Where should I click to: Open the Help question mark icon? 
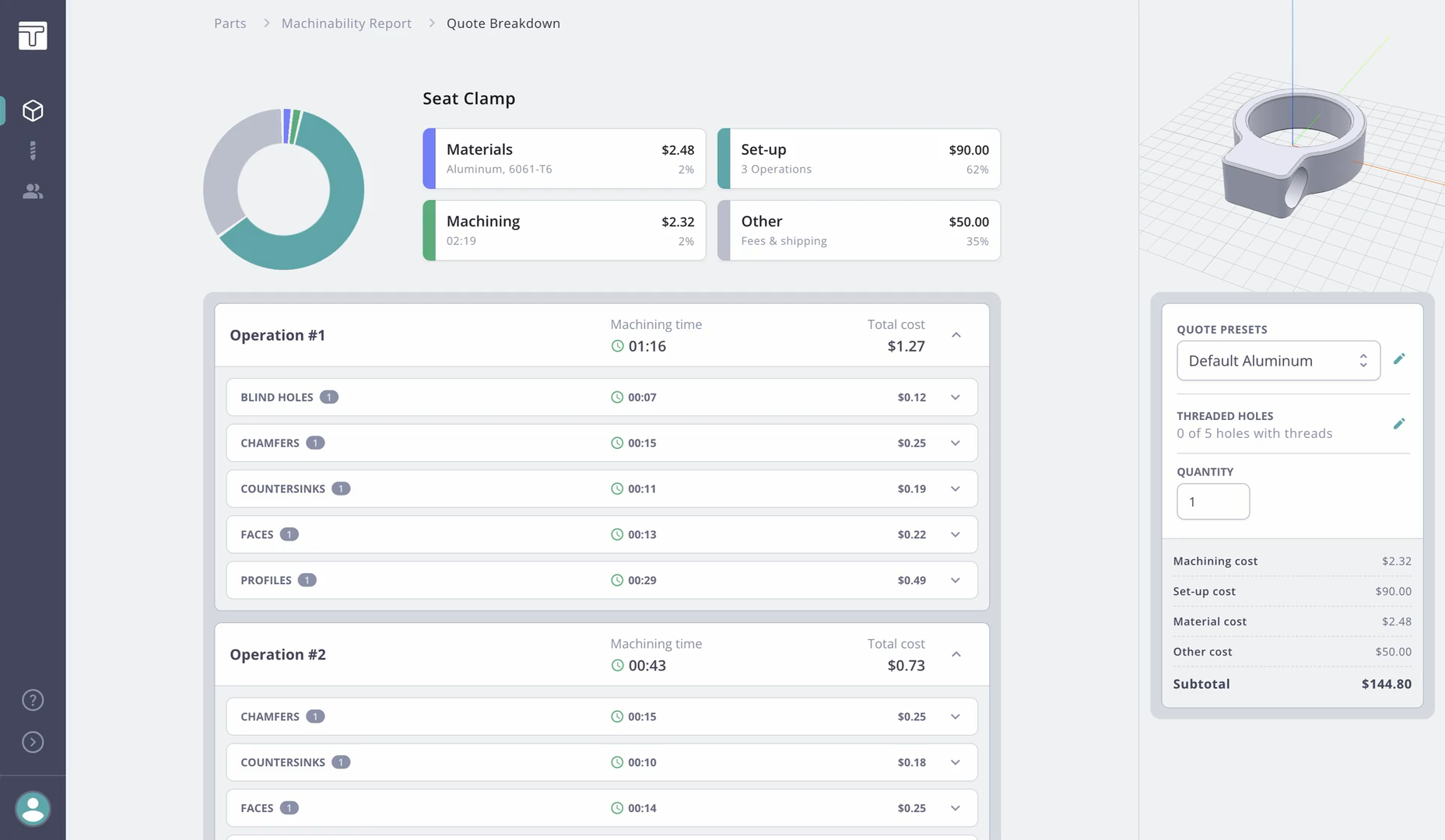33,699
